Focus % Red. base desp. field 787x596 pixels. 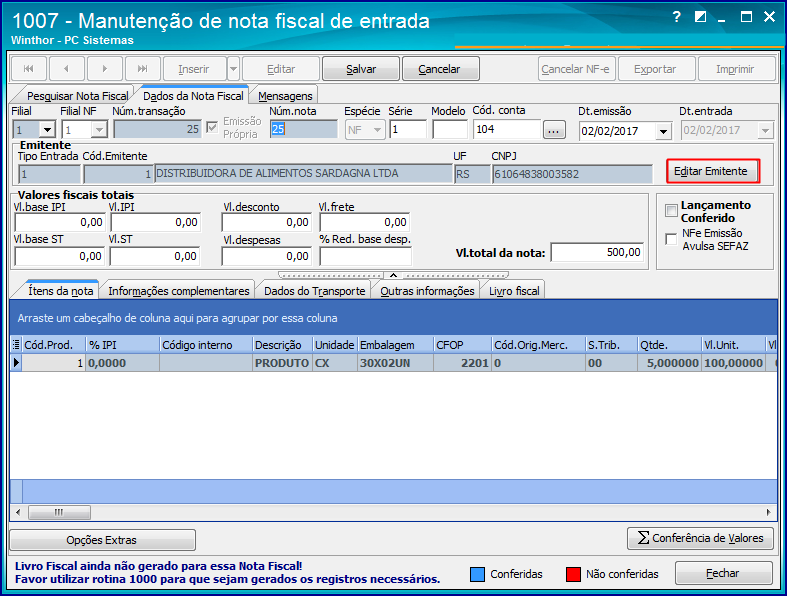365,256
